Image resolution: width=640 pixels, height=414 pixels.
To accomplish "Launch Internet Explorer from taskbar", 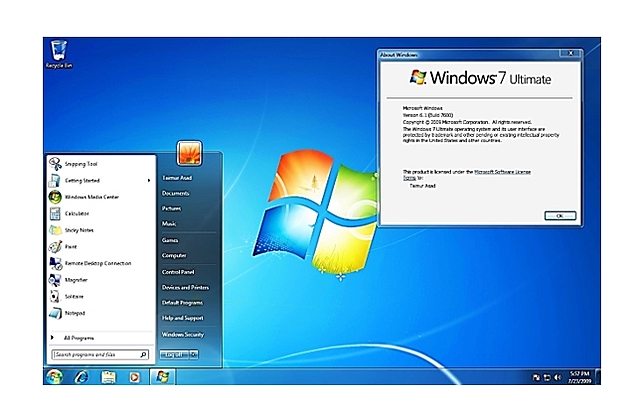I will point(81,376).
